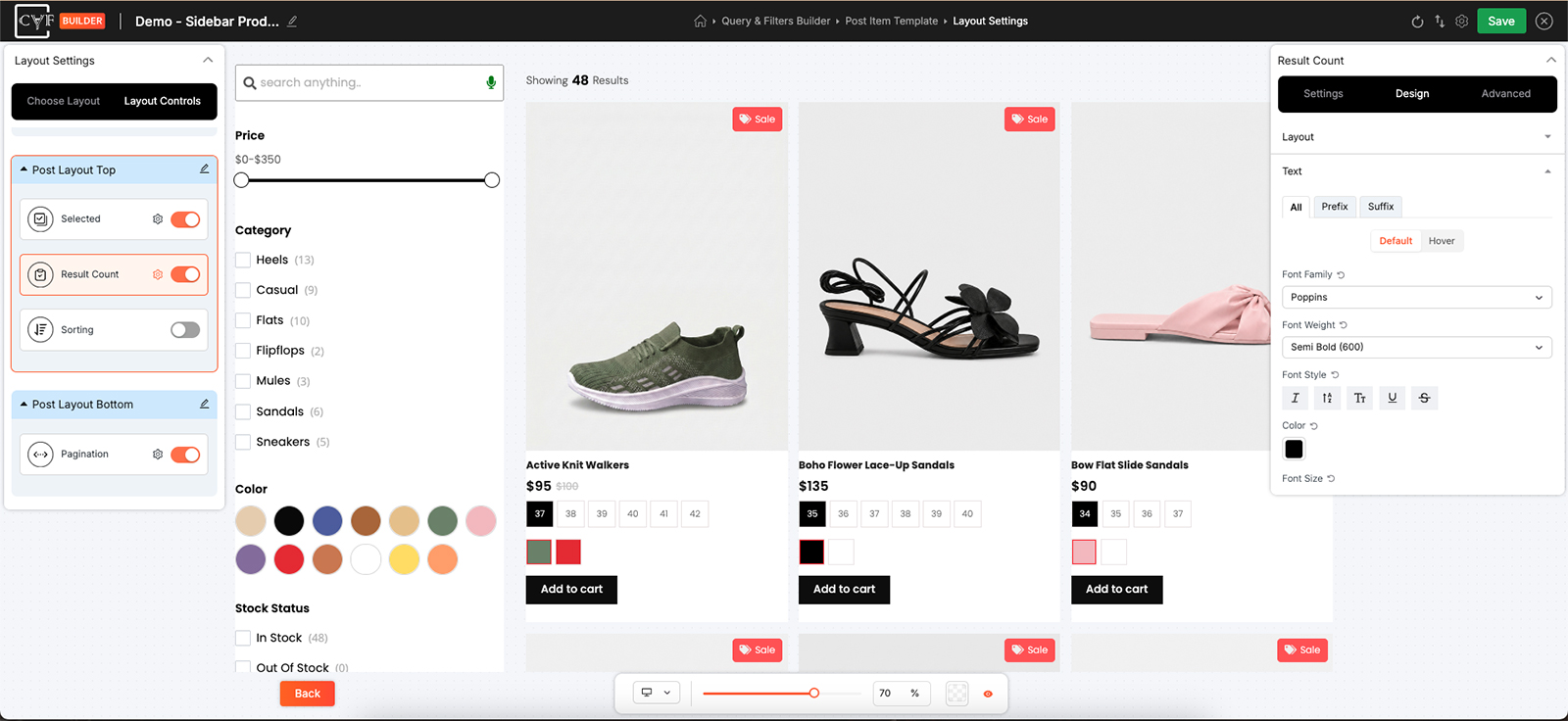Click the zoom slider handle at 70

point(813,693)
